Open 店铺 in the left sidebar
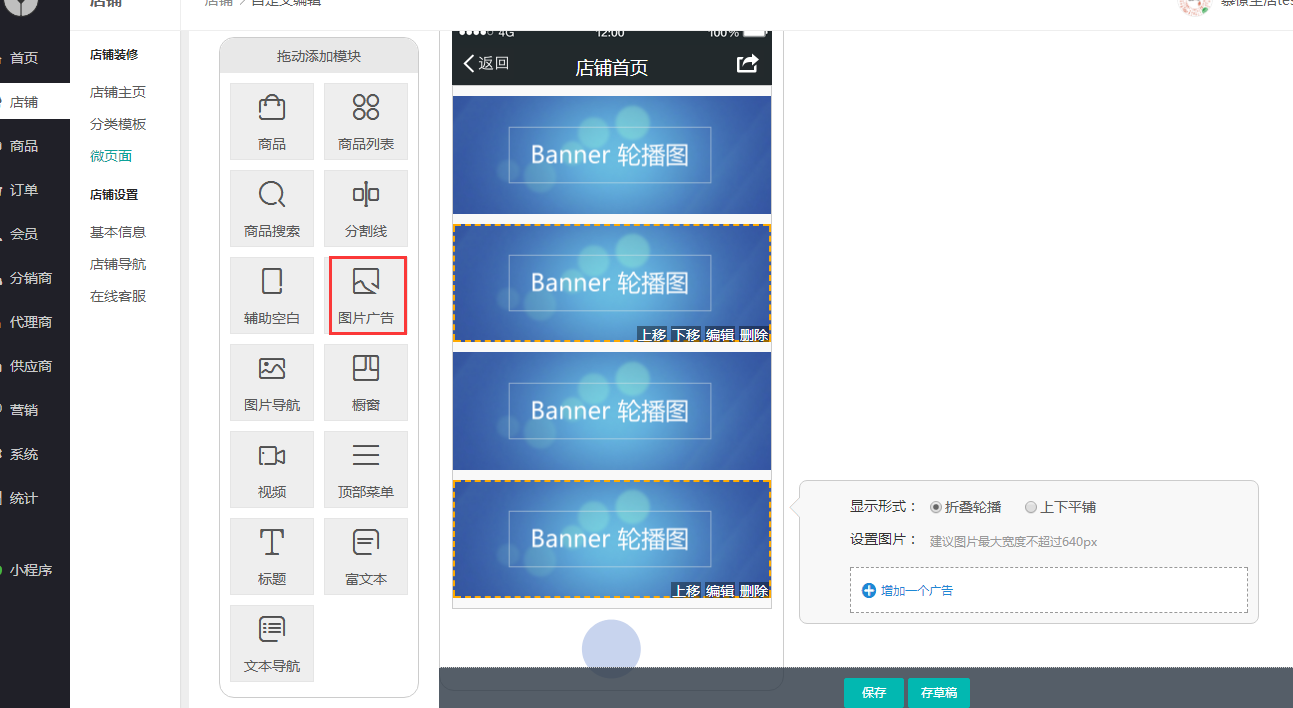 point(24,102)
